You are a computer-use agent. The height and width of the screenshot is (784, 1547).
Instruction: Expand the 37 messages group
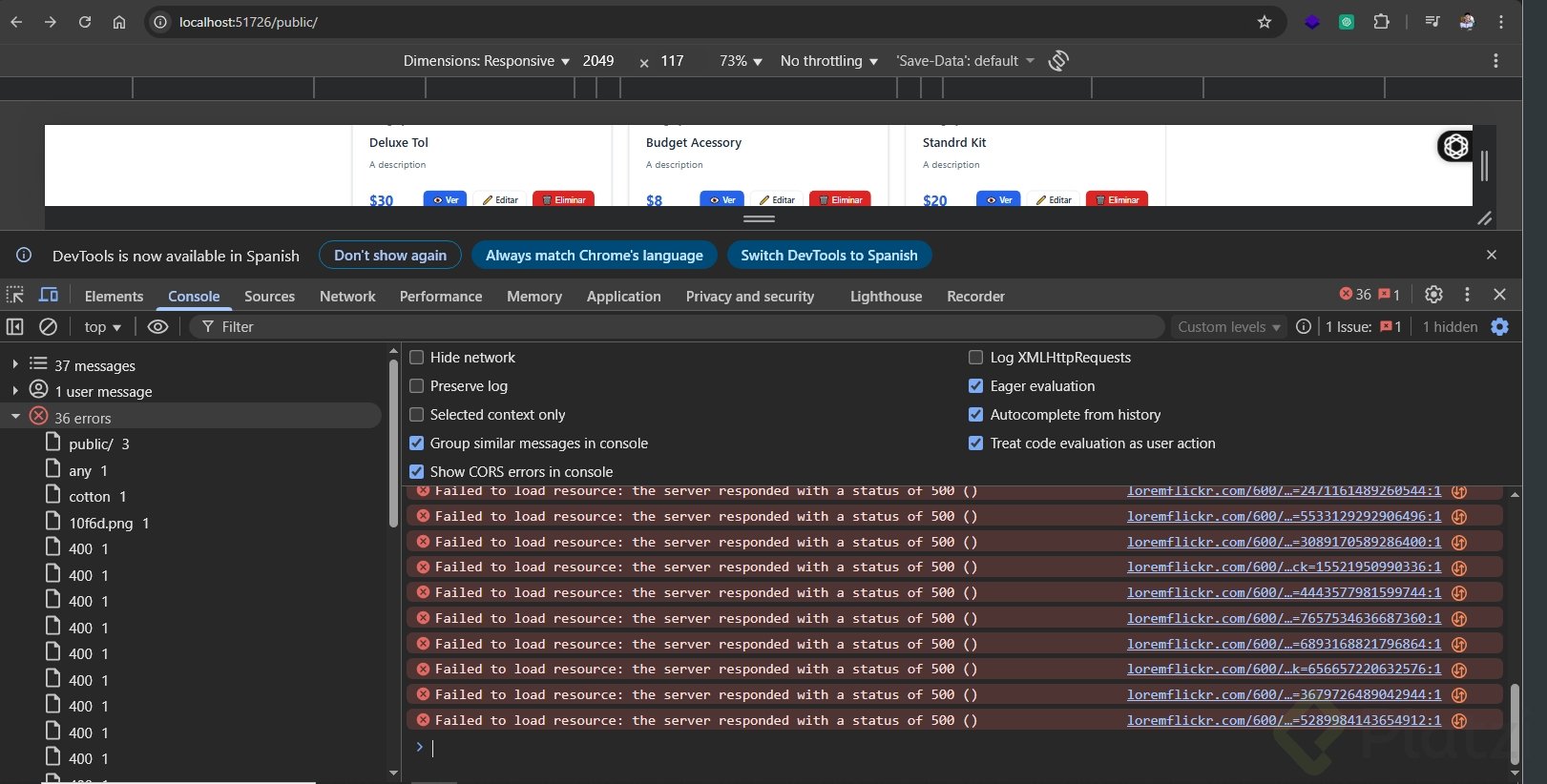[x=15, y=364]
